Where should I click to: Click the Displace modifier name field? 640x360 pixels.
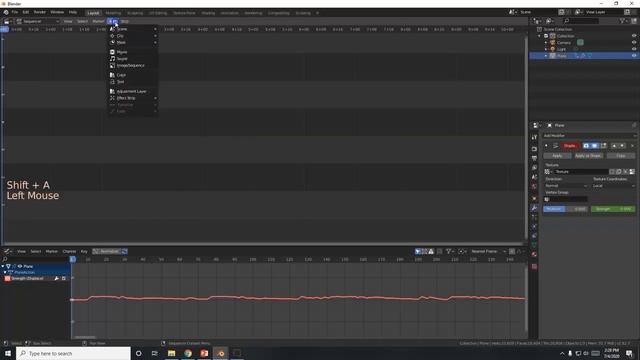(x=570, y=146)
